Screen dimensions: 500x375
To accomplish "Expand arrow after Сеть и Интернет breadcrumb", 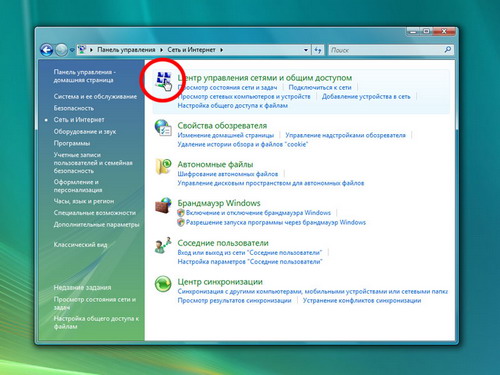I will (x=221, y=50).
